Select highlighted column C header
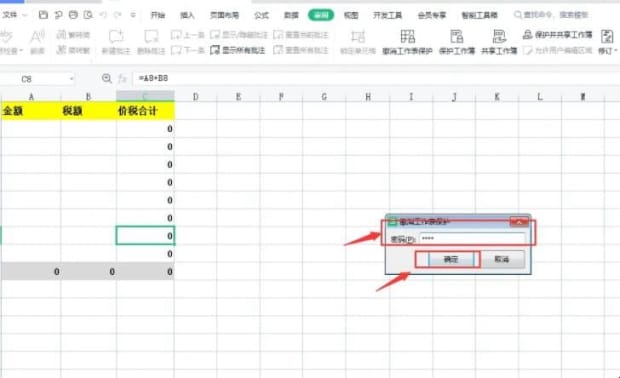Image resolution: width=620 pixels, height=378 pixels. (x=145, y=96)
